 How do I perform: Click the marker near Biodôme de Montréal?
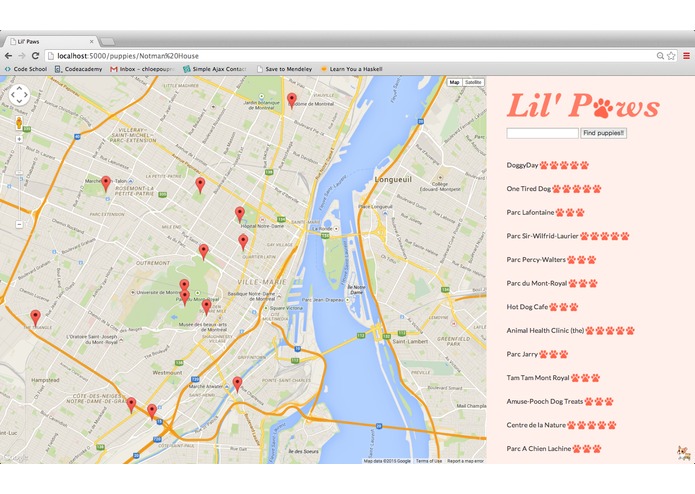[292, 101]
